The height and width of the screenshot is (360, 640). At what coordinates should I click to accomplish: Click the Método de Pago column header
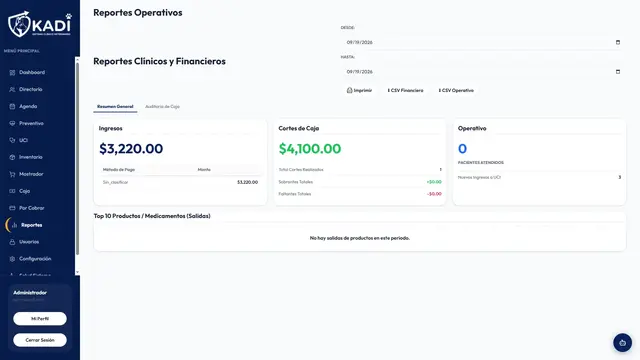(x=119, y=169)
